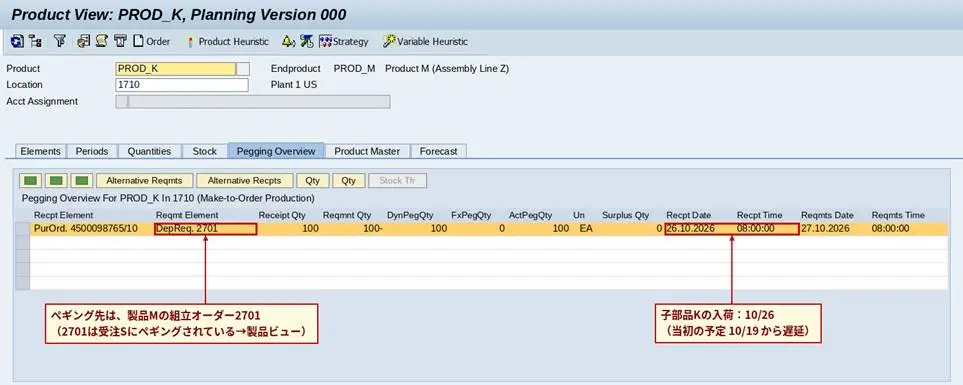Click the Product field containing PROD_K

(x=175, y=69)
